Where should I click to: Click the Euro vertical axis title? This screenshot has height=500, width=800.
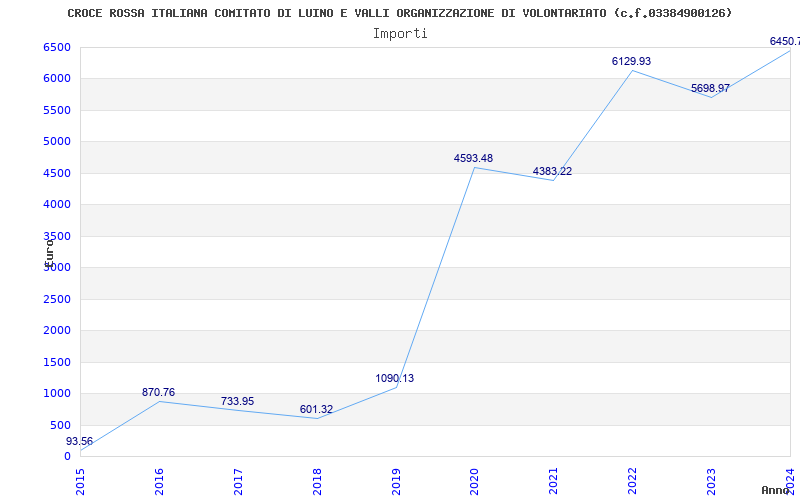[49, 252]
